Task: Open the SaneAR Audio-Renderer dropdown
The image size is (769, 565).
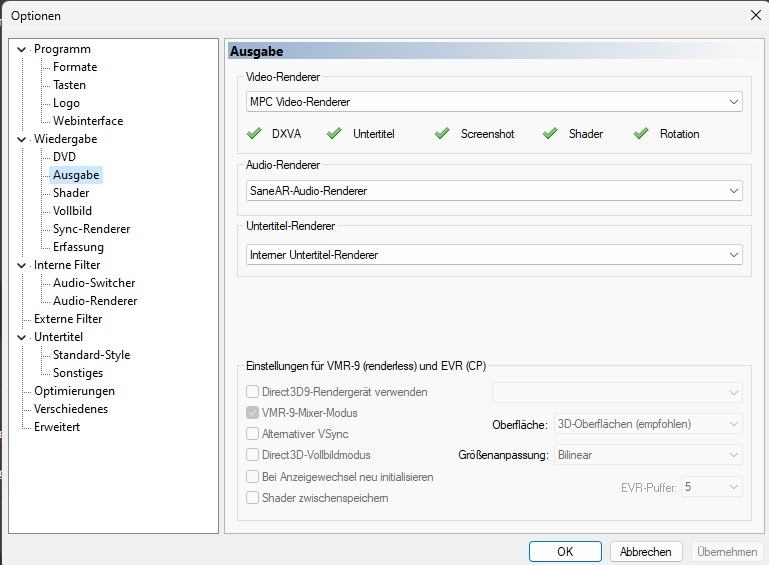Action: [x=494, y=191]
